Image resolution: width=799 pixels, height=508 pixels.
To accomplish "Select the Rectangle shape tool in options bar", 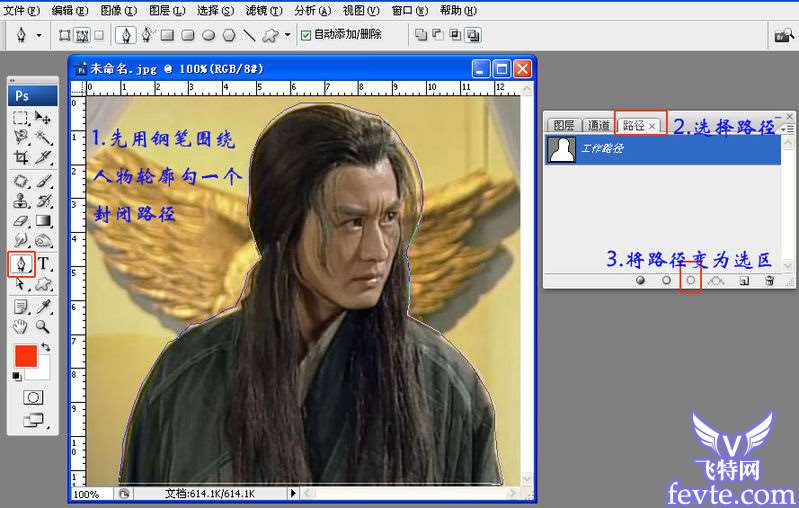I will 168,35.
